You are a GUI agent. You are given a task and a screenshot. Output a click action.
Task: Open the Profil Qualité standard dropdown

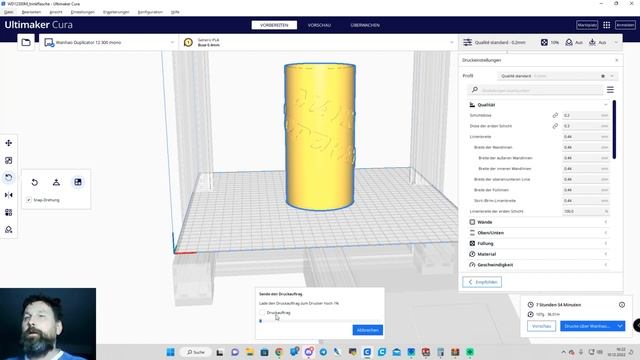(557, 76)
